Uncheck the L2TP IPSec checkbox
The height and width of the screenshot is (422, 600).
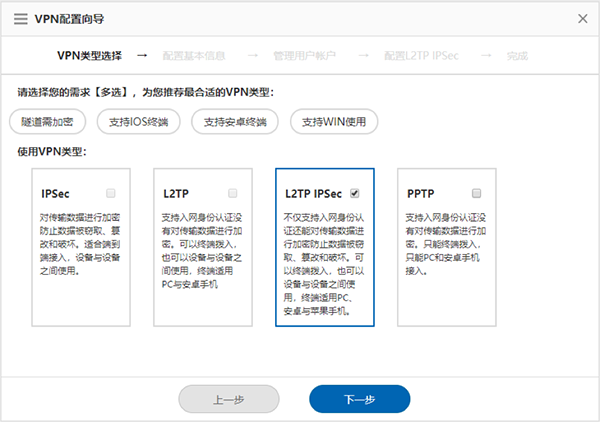355,193
